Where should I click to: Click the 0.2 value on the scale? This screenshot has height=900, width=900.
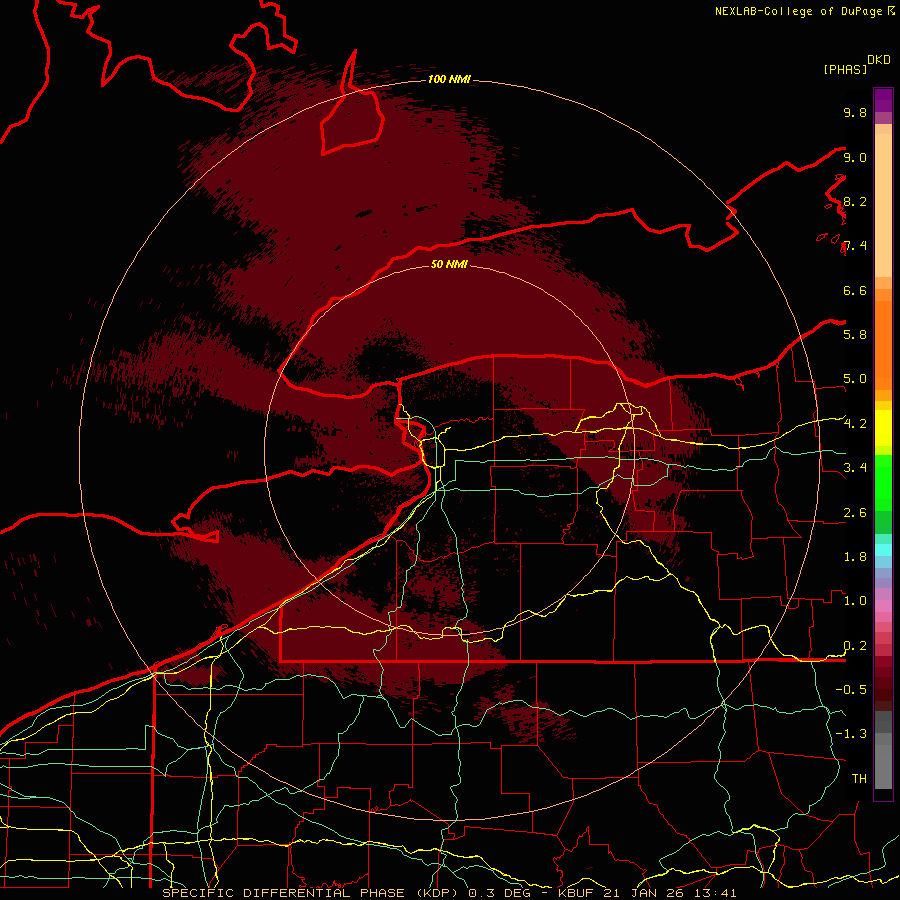click(855, 646)
